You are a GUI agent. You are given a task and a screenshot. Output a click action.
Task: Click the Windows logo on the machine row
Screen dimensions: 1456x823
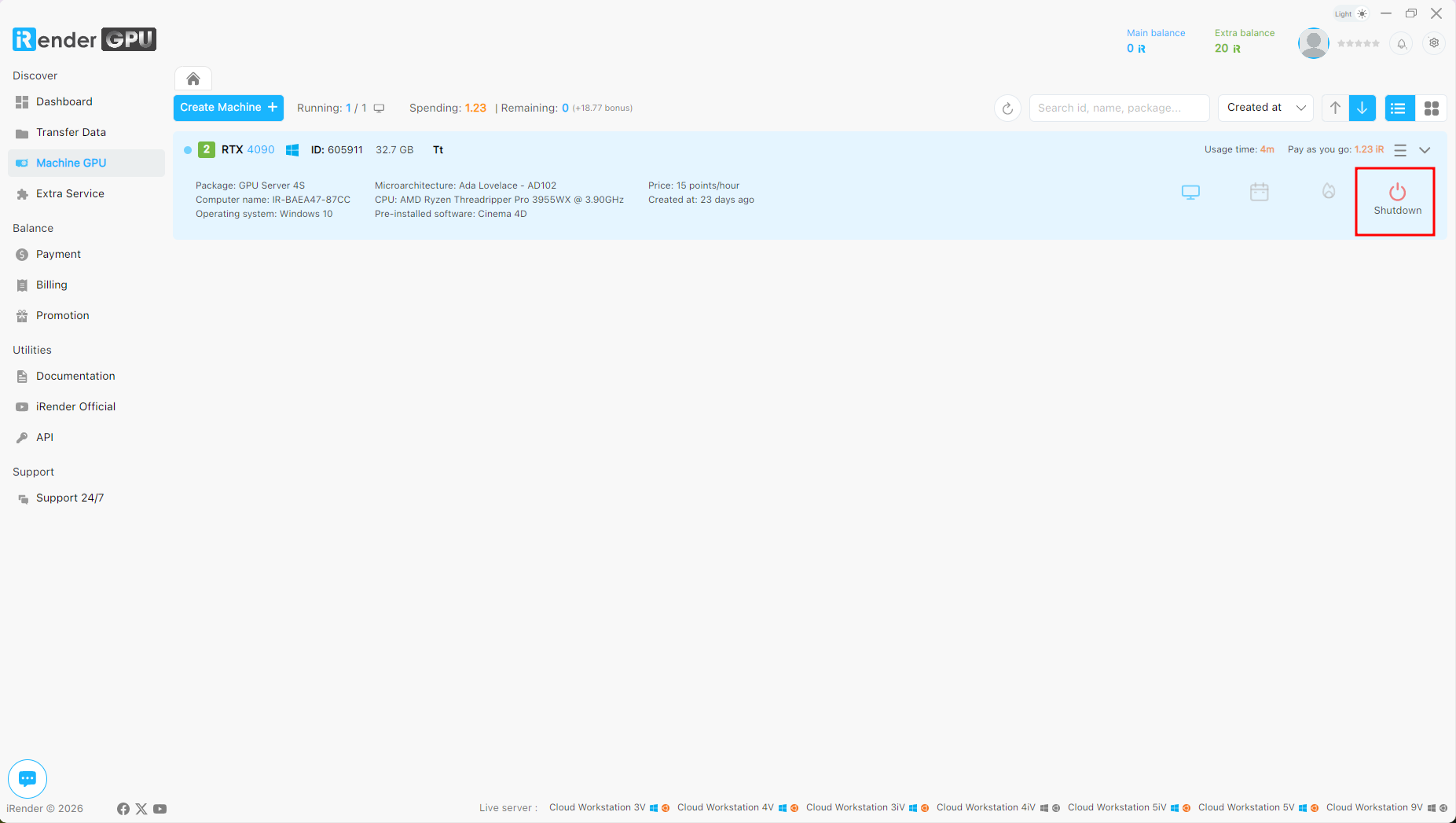click(x=292, y=150)
